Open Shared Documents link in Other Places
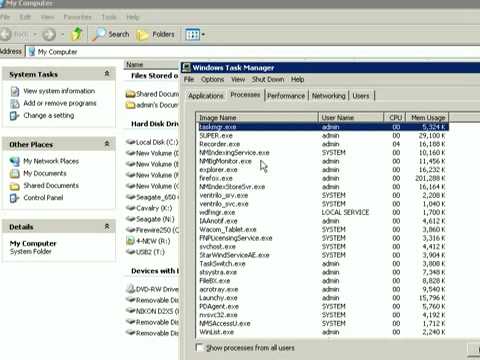480x360 pixels. (x=51, y=186)
